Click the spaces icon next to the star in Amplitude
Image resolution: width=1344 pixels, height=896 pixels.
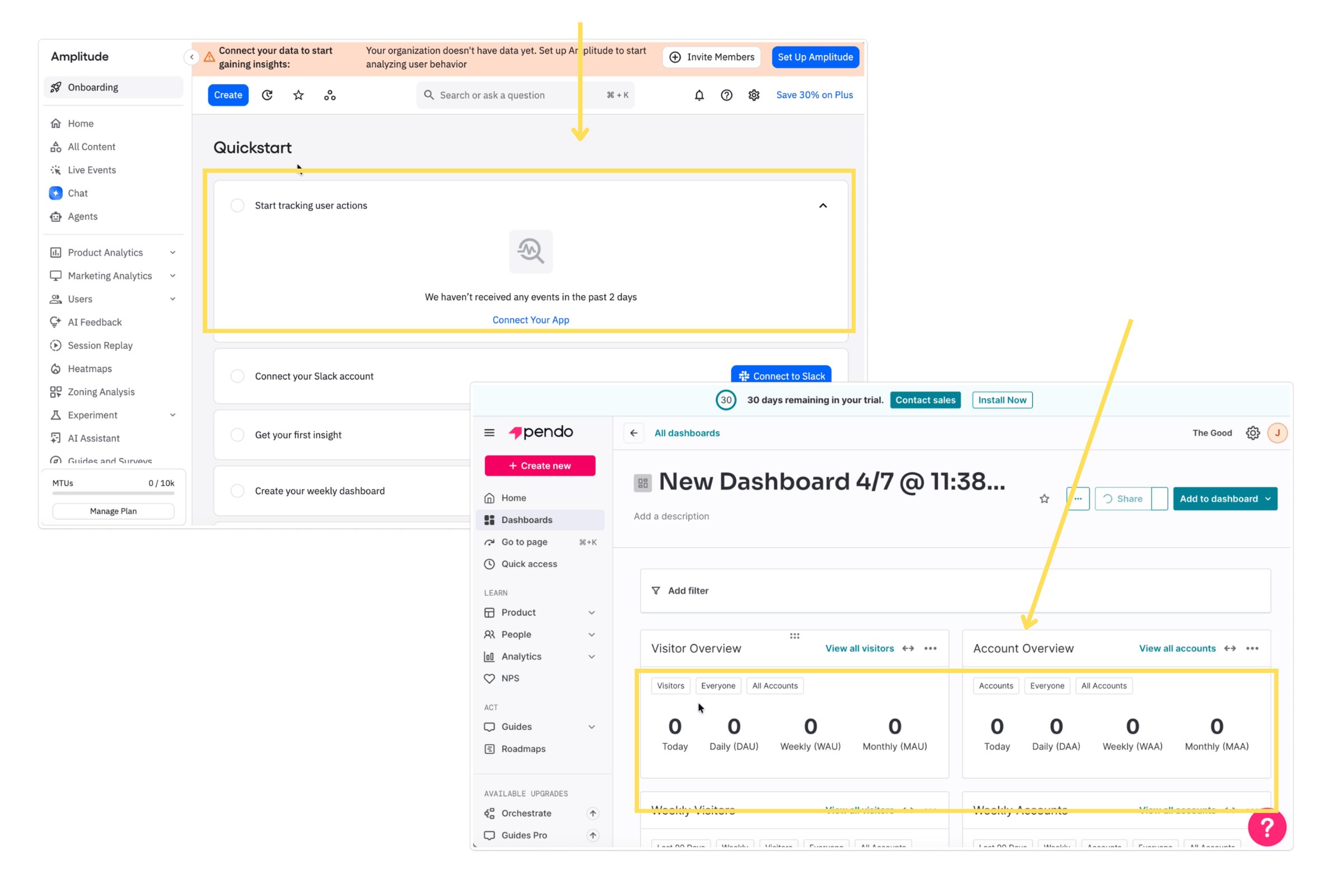[x=330, y=95]
